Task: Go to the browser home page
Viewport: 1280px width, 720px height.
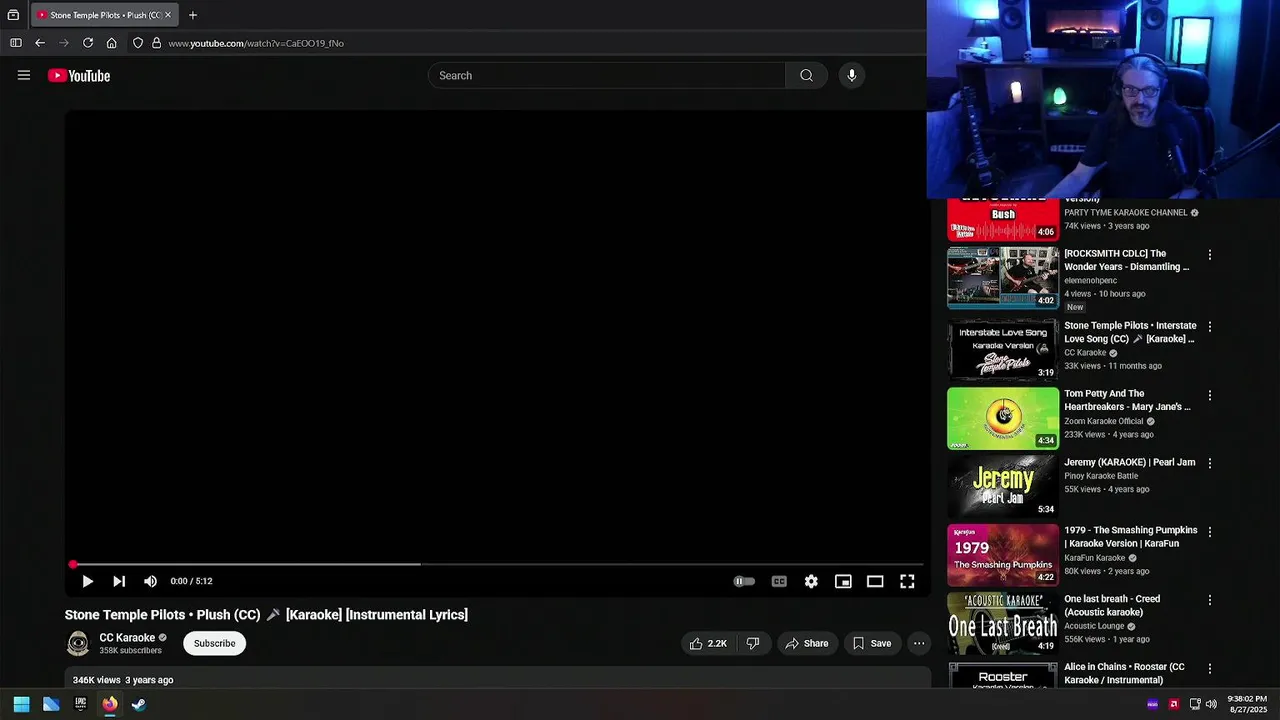Action: (x=112, y=43)
